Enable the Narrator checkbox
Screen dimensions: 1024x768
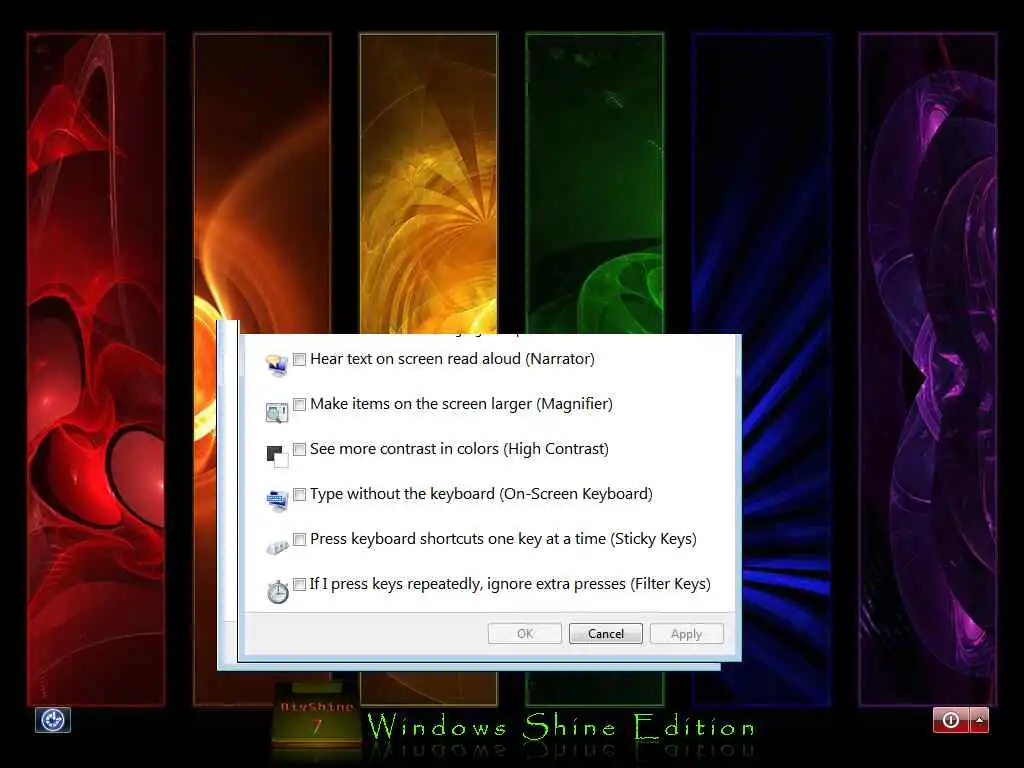299,359
